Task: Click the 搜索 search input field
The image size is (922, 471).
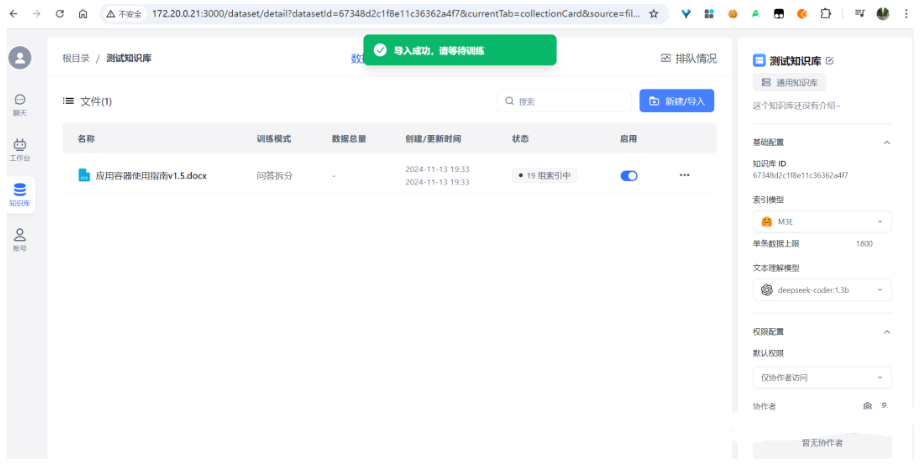Action: pos(564,101)
